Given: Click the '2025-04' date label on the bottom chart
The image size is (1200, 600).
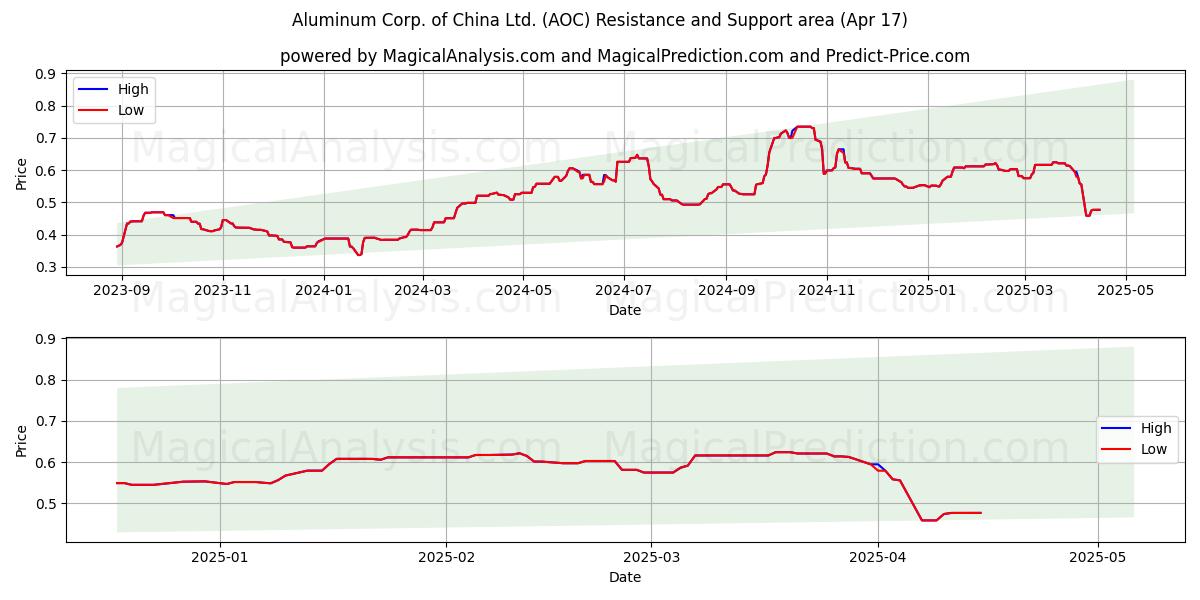Looking at the screenshot, I should click(x=878, y=559).
